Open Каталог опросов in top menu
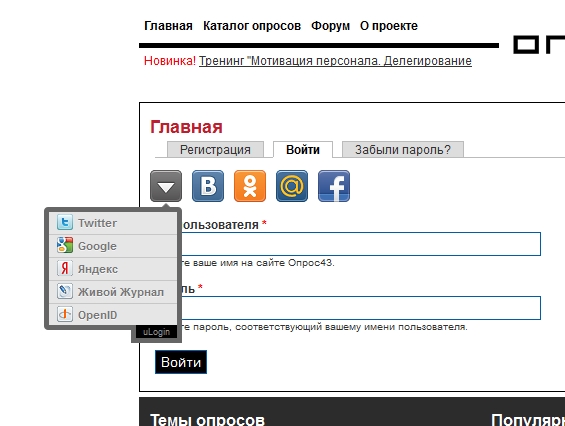This screenshot has height=426, width=565. (252, 26)
